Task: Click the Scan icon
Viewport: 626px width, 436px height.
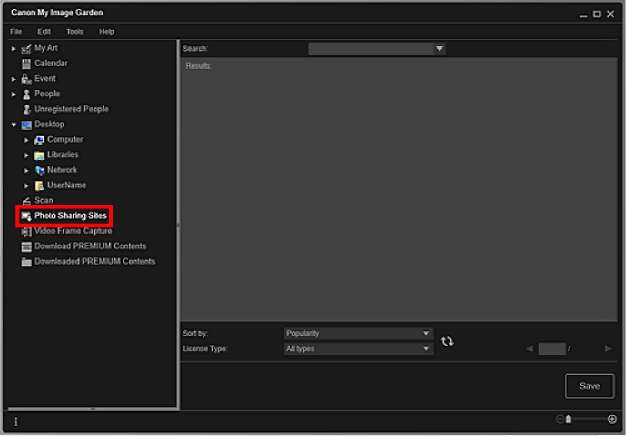Action: coord(26,201)
